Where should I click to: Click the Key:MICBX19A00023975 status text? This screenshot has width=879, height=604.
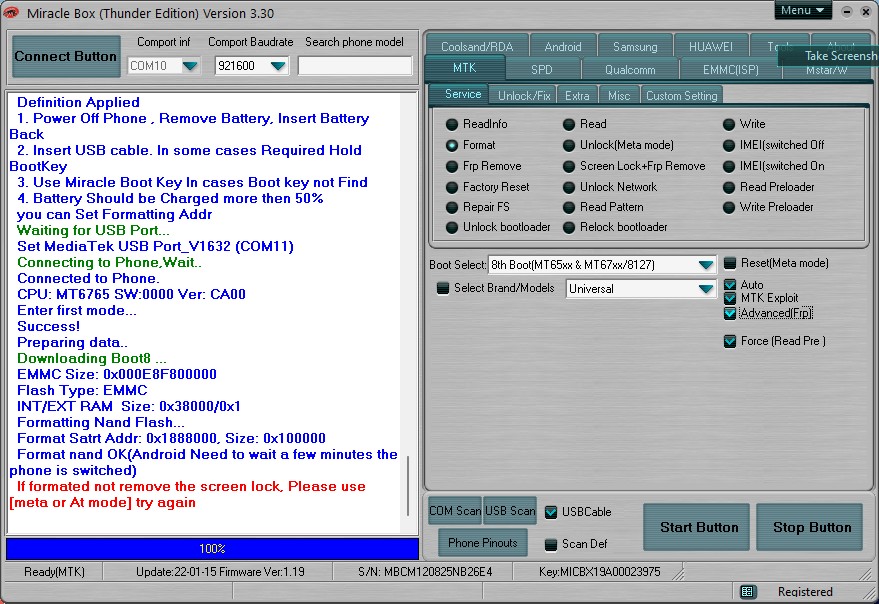pos(599,572)
